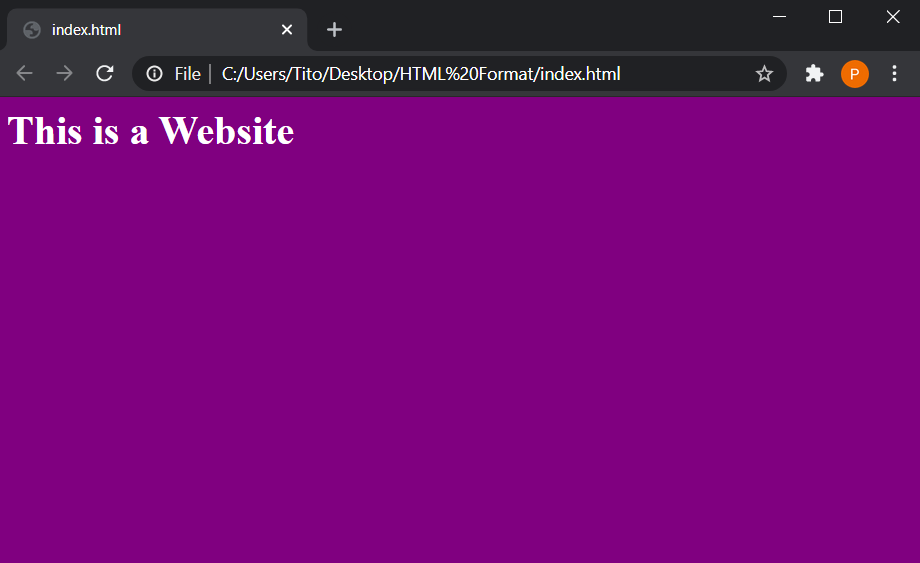This screenshot has width=920, height=563.
Task: Maximize the Chrome window
Action: point(836,16)
